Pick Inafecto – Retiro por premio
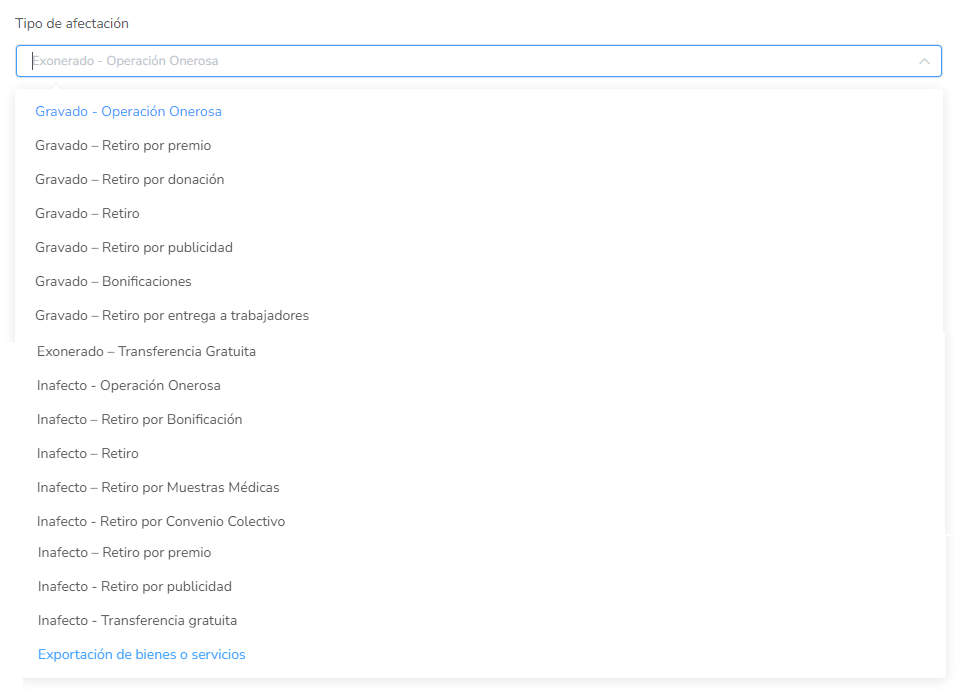 tap(125, 553)
